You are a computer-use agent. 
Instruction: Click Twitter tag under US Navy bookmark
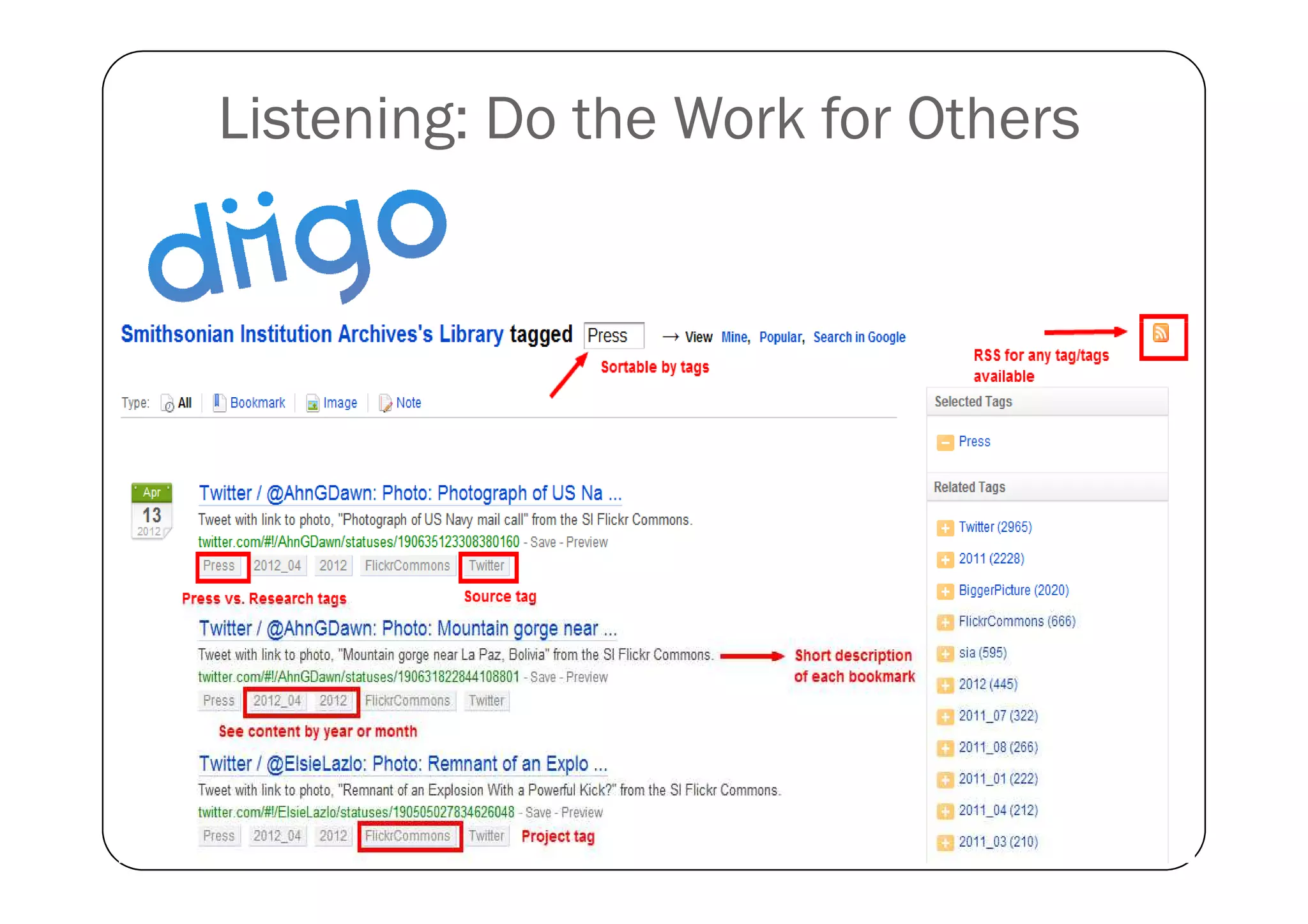coord(487,566)
